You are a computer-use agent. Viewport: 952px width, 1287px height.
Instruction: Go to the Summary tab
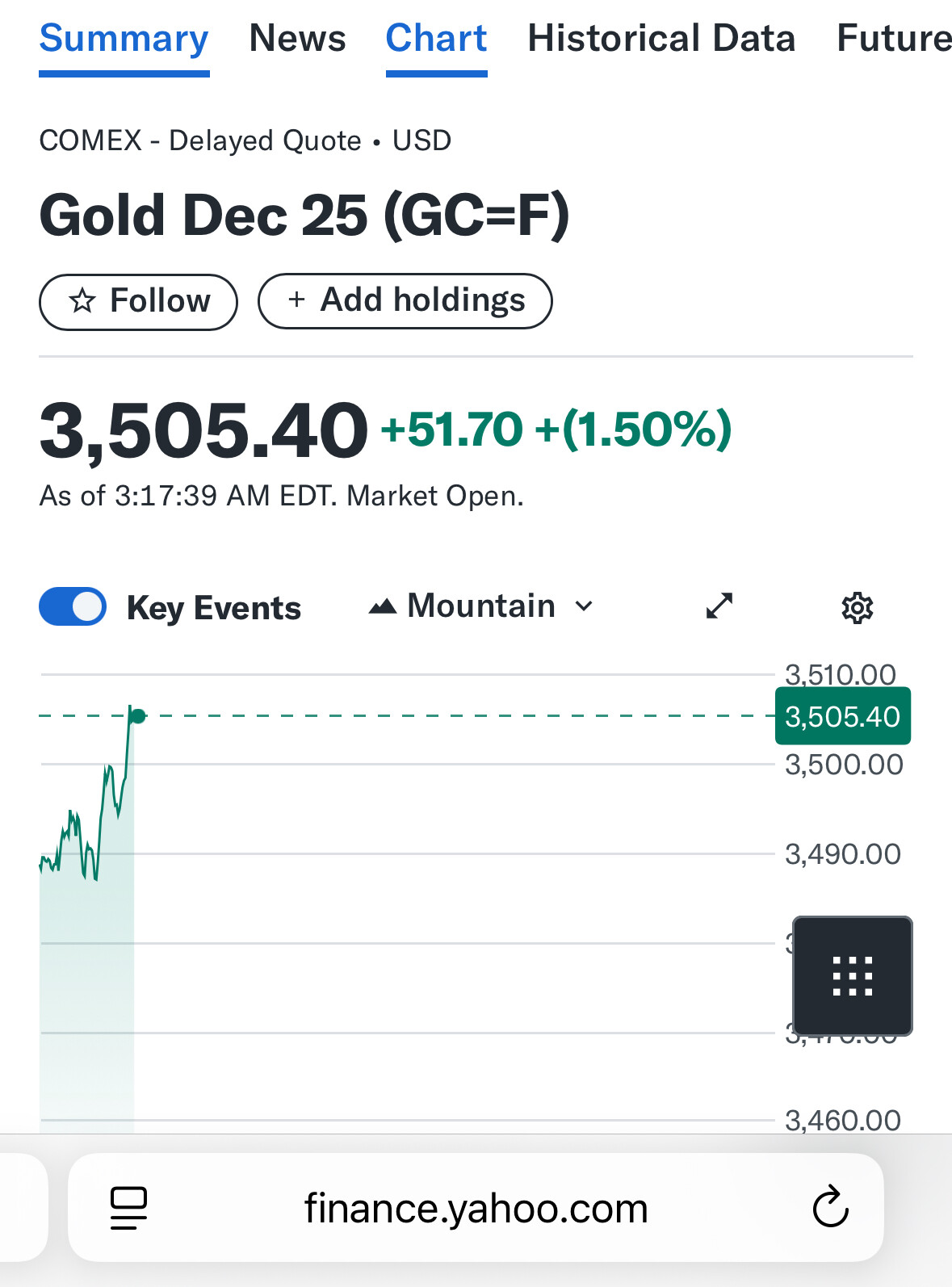click(x=124, y=38)
